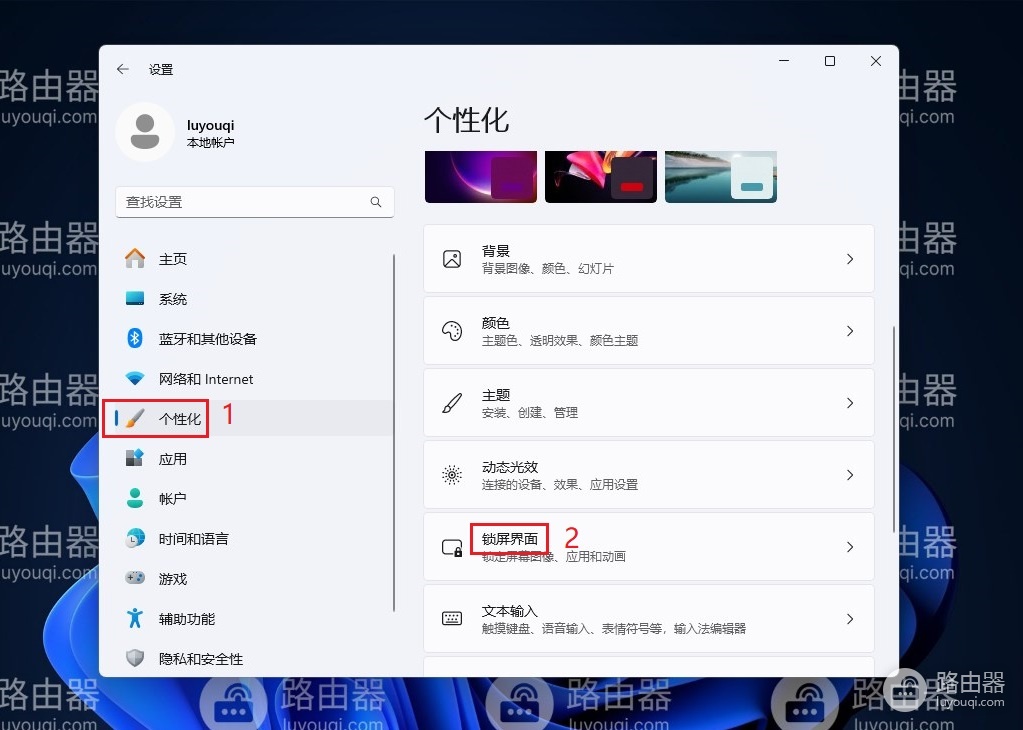Minimize the Settings window
Image resolution: width=1023 pixels, height=730 pixels.
(x=784, y=61)
